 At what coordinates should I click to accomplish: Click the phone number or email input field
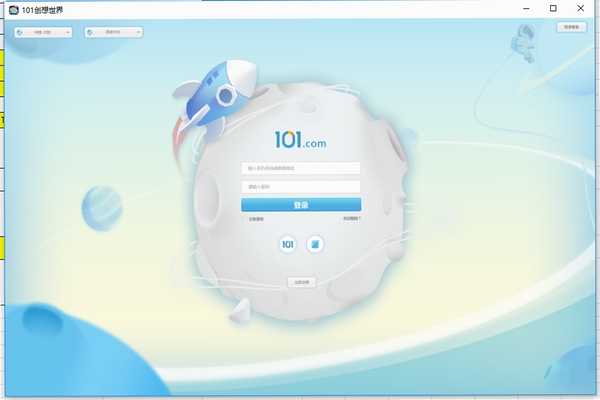point(301,168)
